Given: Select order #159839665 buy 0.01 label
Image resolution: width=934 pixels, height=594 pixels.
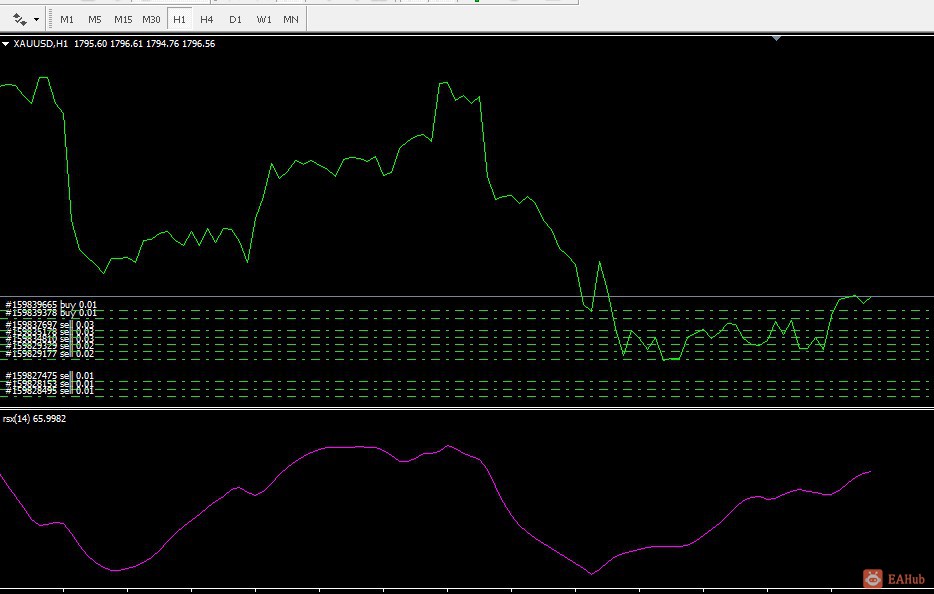Looking at the screenshot, I should click(x=51, y=304).
